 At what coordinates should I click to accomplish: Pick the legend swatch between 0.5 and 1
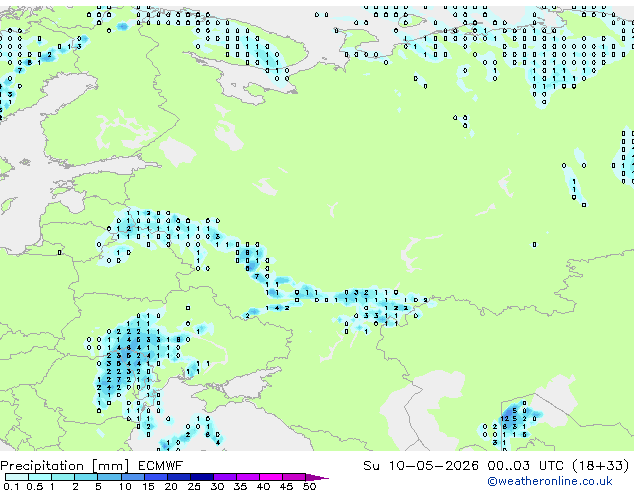pos(40,477)
